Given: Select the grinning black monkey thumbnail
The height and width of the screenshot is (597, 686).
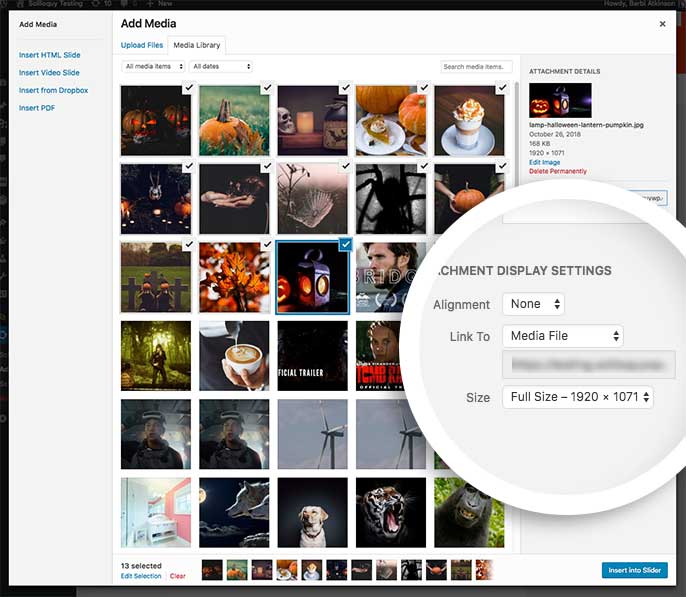Looking at the screenshot, I should click(x=469, y=513).
